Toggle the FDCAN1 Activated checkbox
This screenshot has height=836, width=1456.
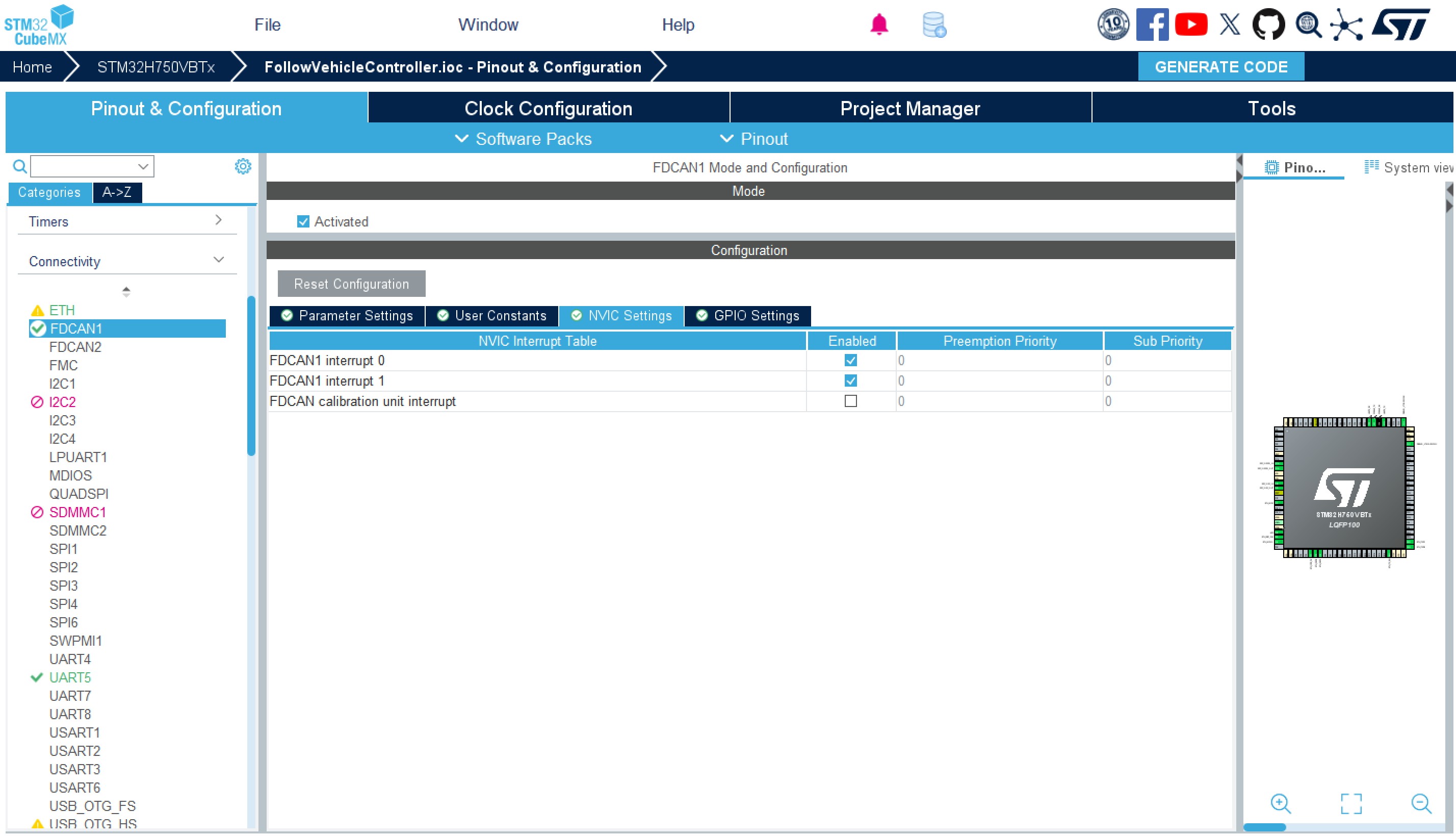coord(303,222)
